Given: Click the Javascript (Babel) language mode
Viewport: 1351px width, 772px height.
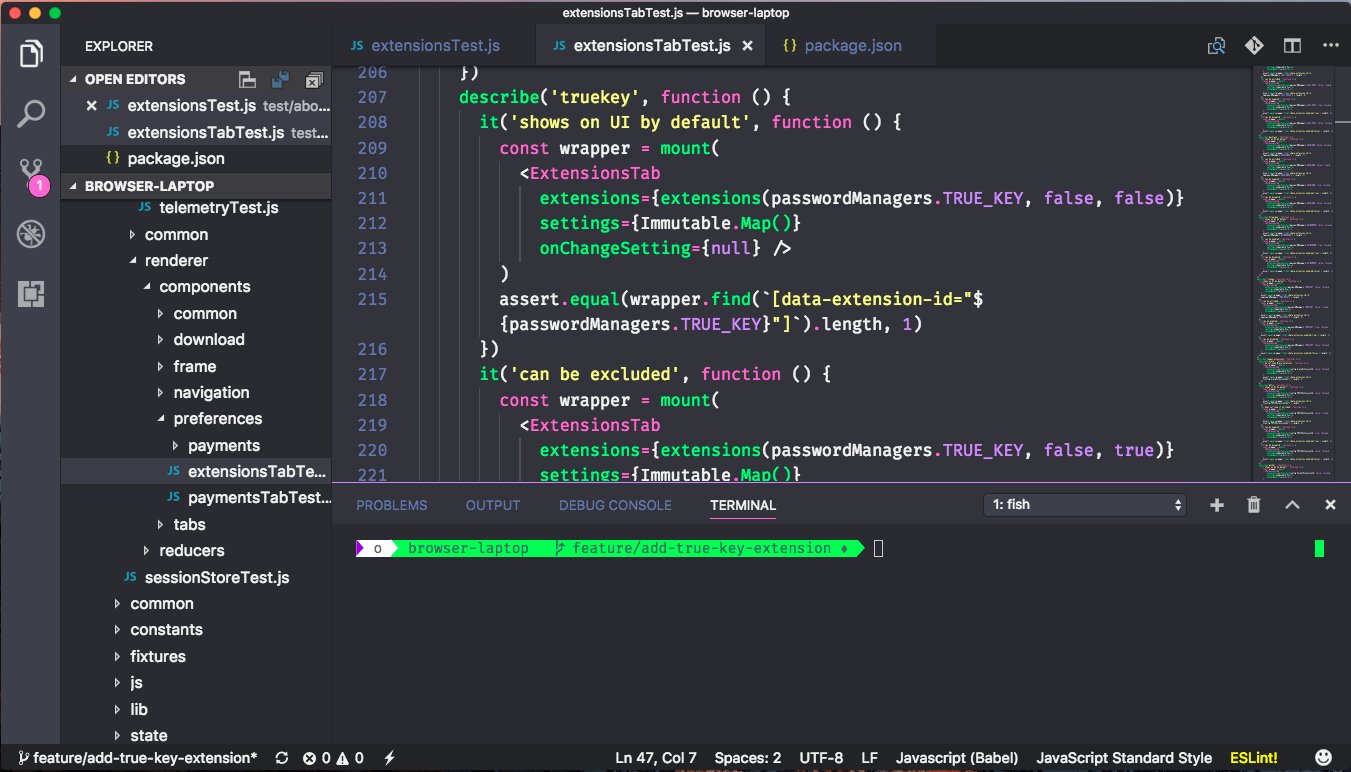Looking at the screenshot, I should 957,758.
